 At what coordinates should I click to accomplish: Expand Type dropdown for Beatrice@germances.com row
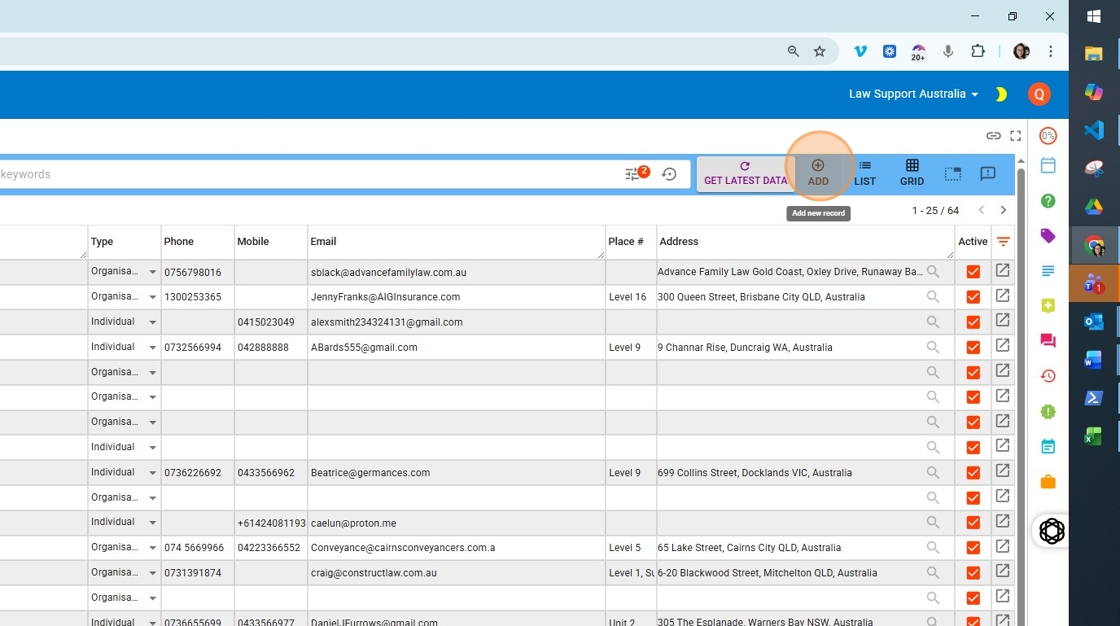(x=153, y=473)
